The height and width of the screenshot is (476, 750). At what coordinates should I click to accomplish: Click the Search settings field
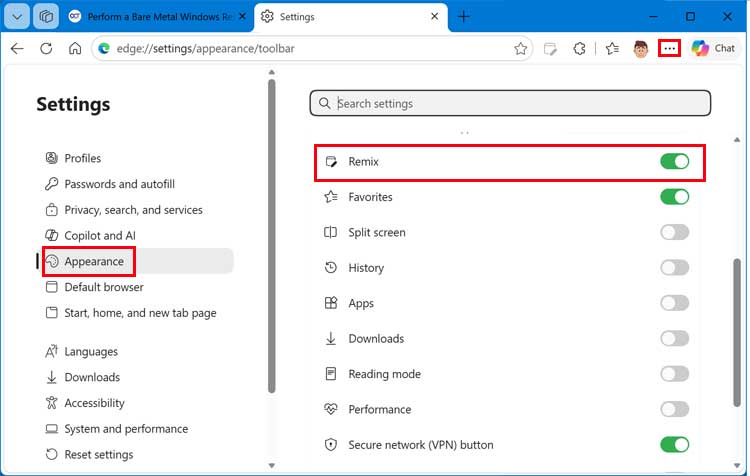(510, 103)
